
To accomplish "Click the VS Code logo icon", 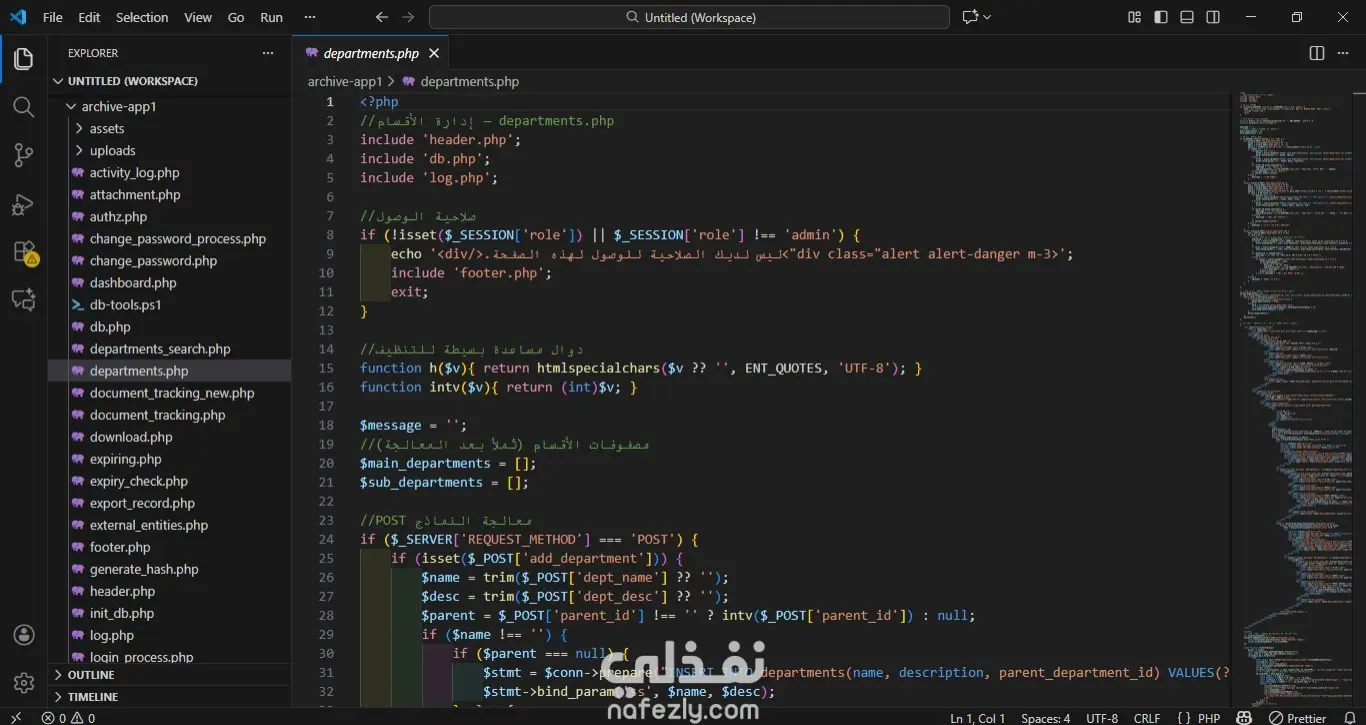I will tap(18, 17).
